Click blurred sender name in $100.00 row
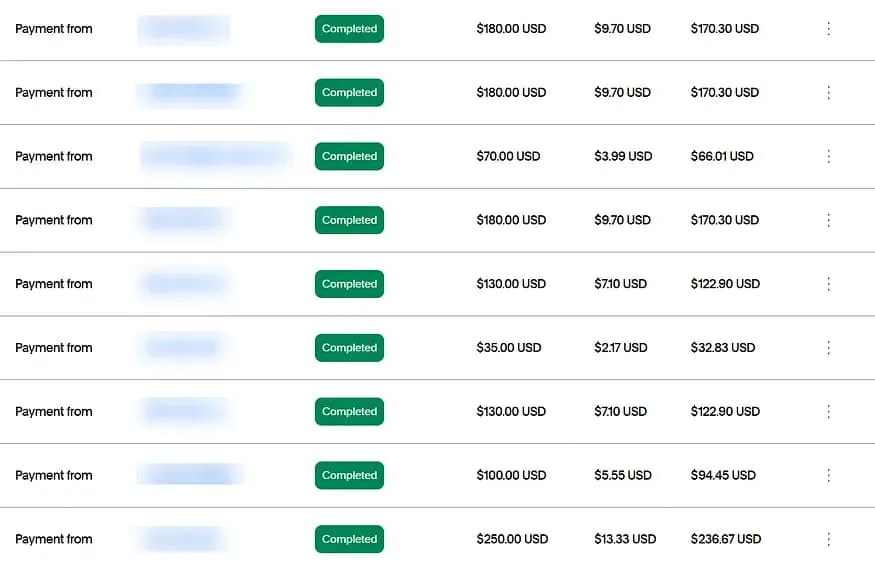The image size is (875, 561). 190,474
